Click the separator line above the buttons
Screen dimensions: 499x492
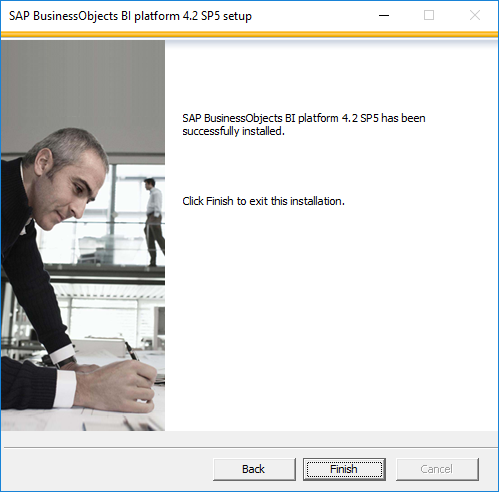click(x=249, y=448)
